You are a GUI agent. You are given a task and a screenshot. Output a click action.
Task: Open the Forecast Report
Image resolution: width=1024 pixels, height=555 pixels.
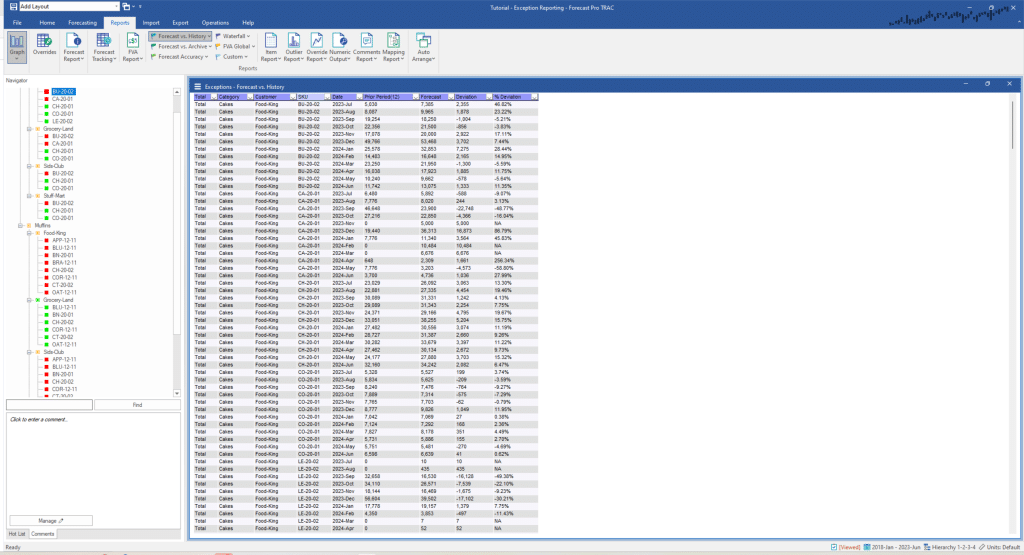[x=73, y=47]
